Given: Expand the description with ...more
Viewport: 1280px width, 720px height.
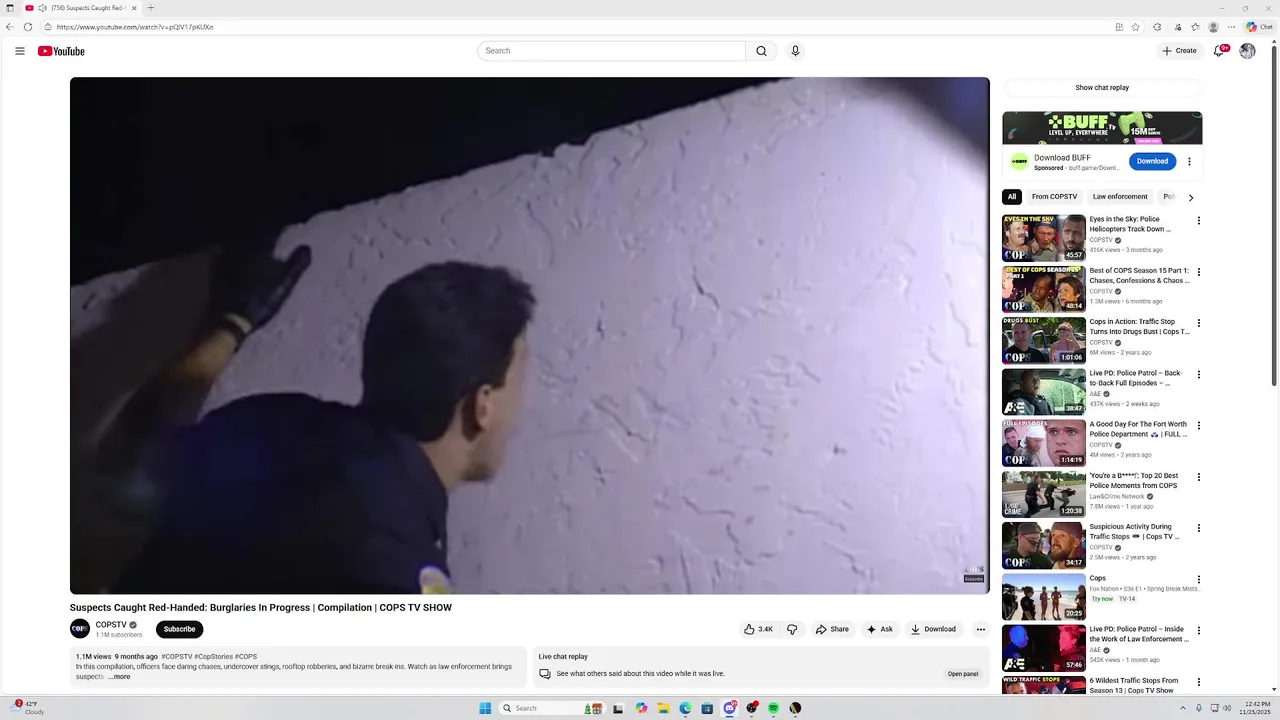Looking at the screenshot, I should point(119,677).
